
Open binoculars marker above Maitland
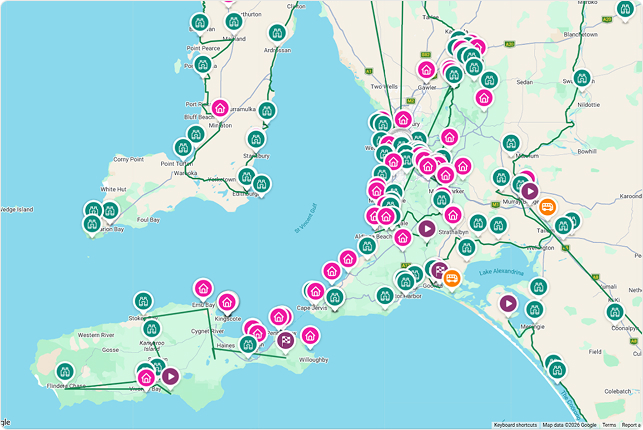(234, 22)
